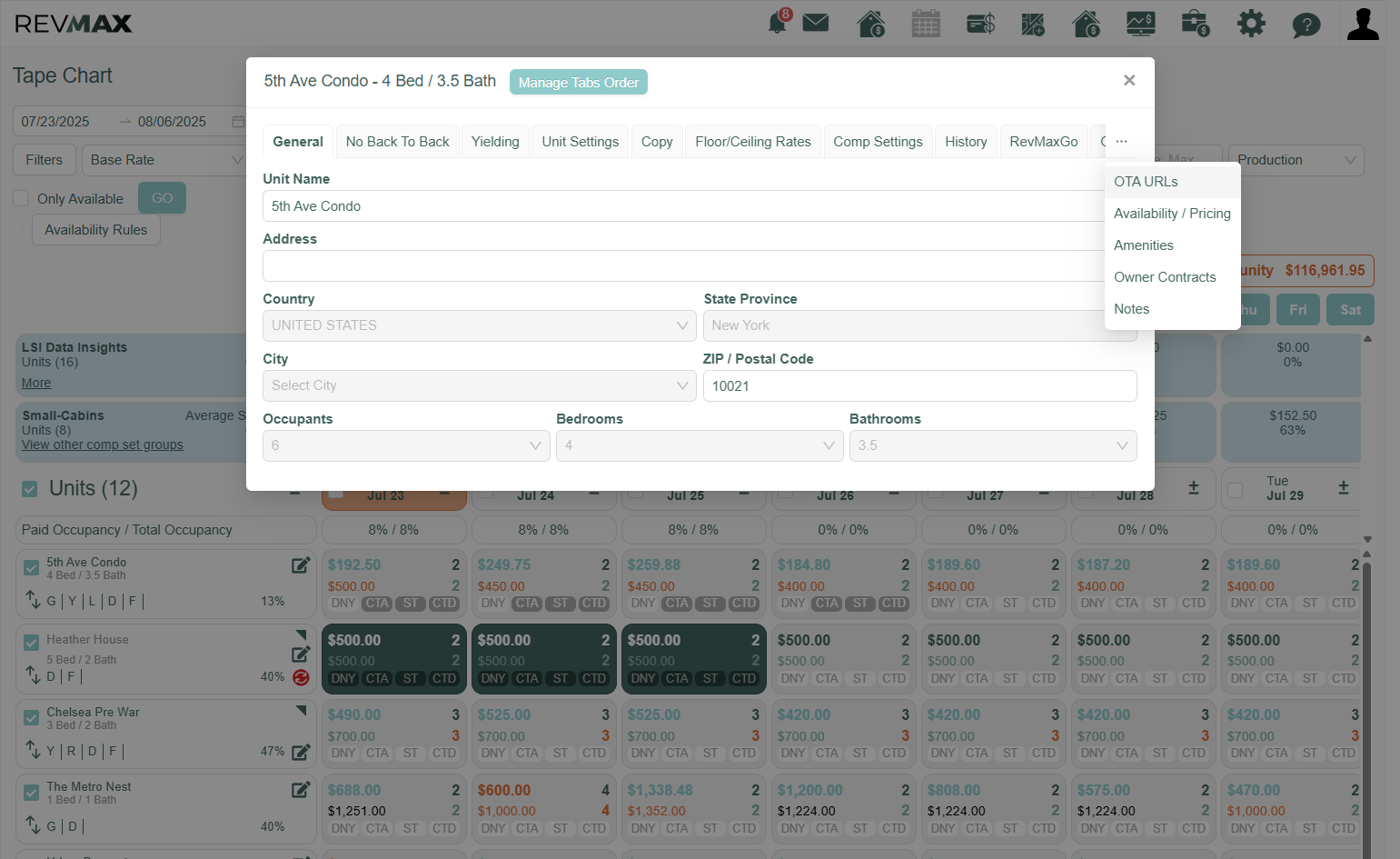Screen dimensions: 1400x859
Task: Open the calendar icon in header
Action: 926,24
